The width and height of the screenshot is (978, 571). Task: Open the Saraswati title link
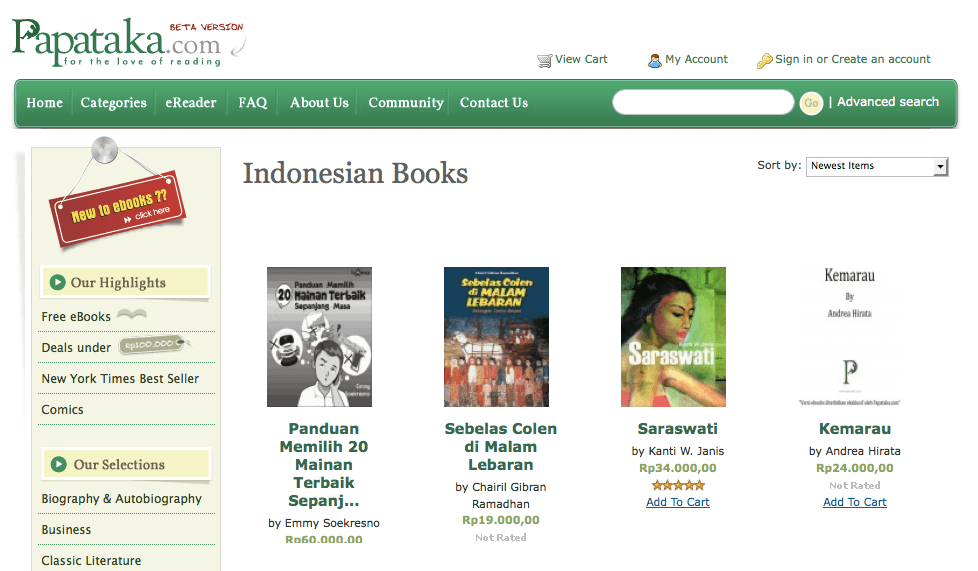[677, 429]
